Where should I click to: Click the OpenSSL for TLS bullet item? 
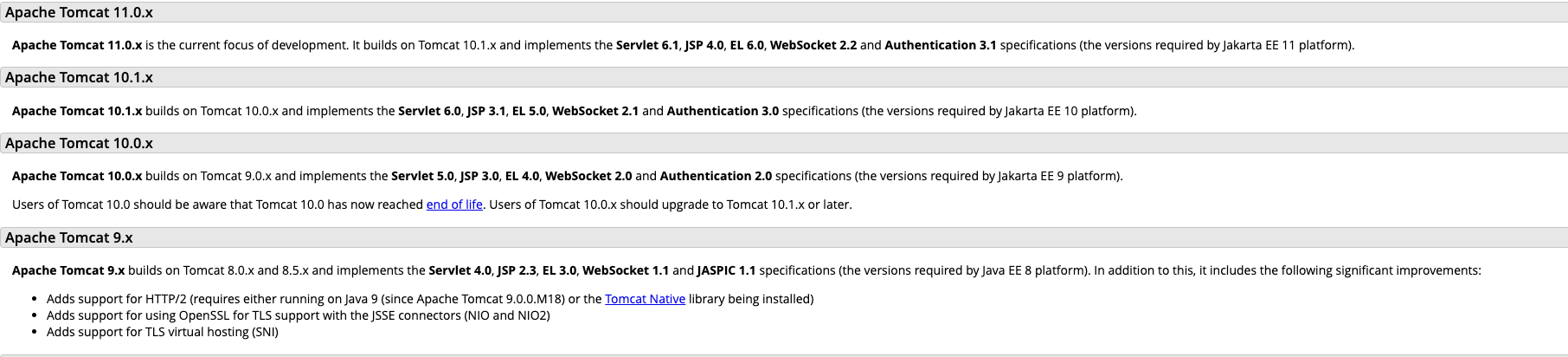coord(299,315)
